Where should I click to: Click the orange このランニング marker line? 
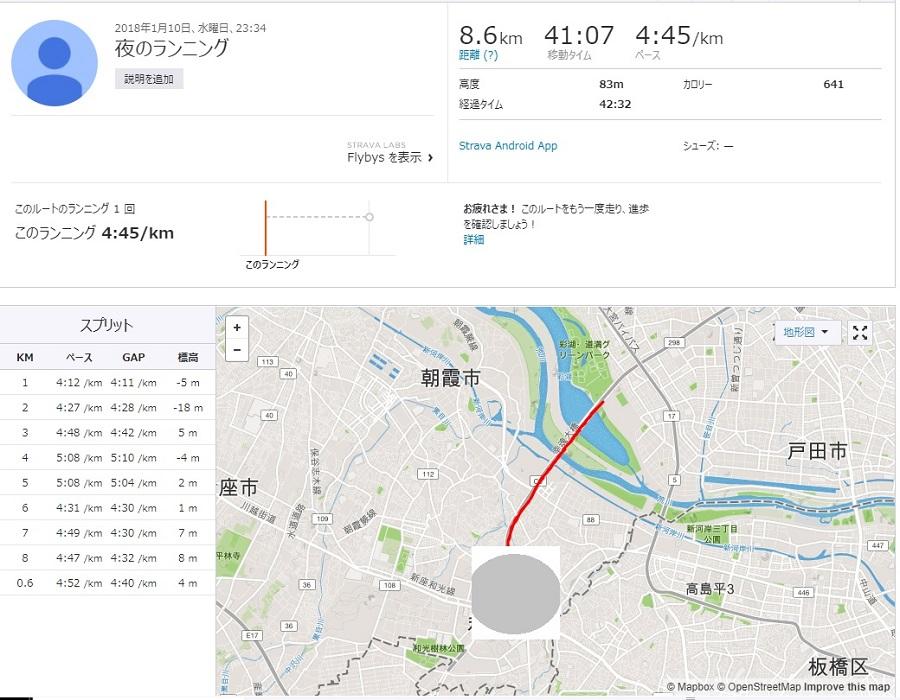tap(266, 226)
